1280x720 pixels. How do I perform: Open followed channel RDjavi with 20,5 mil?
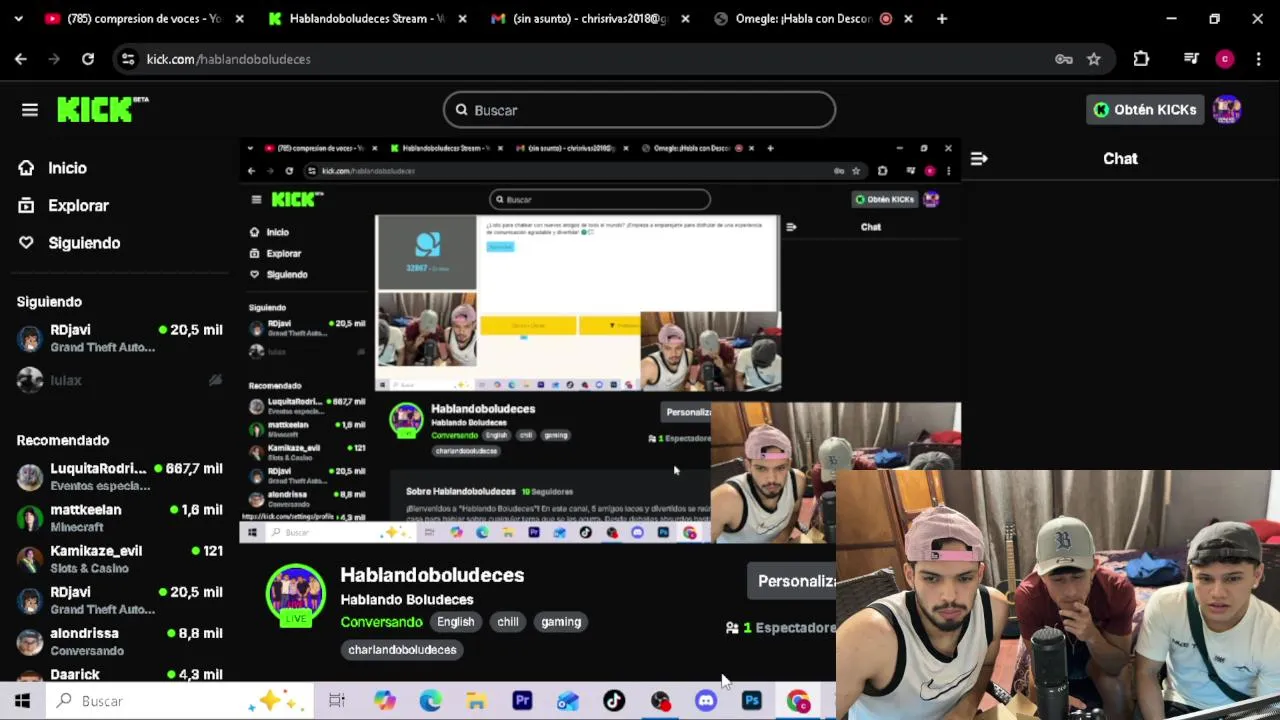[119, 338]
